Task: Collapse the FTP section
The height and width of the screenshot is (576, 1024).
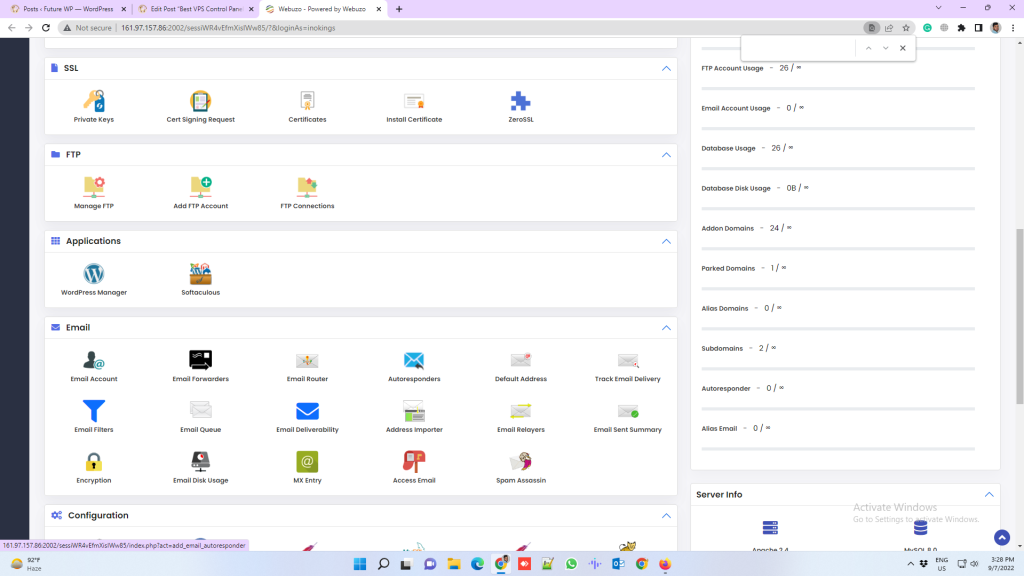Action: (666, 155)
